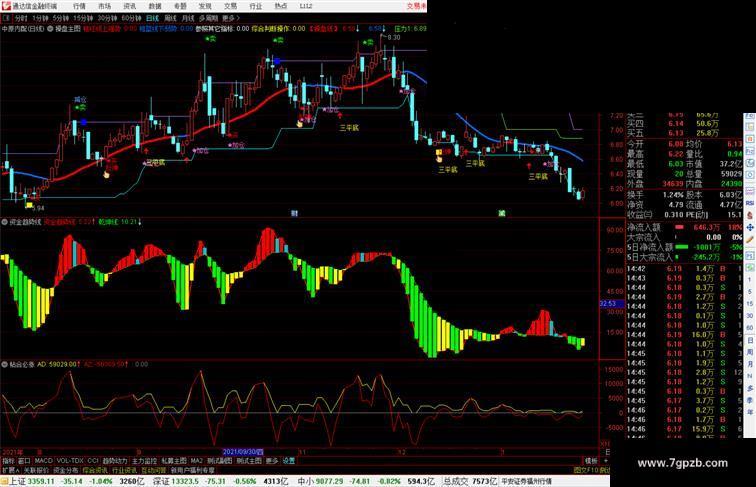756x487 pixels.
Task: Click the 2021/09/30 date marker on time axis
Action: click(x=243, y=452)
